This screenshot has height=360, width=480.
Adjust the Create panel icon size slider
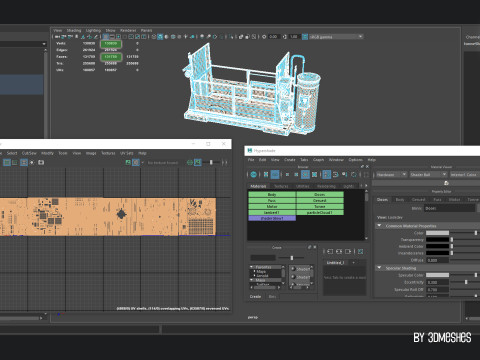[x=292, y=258]
